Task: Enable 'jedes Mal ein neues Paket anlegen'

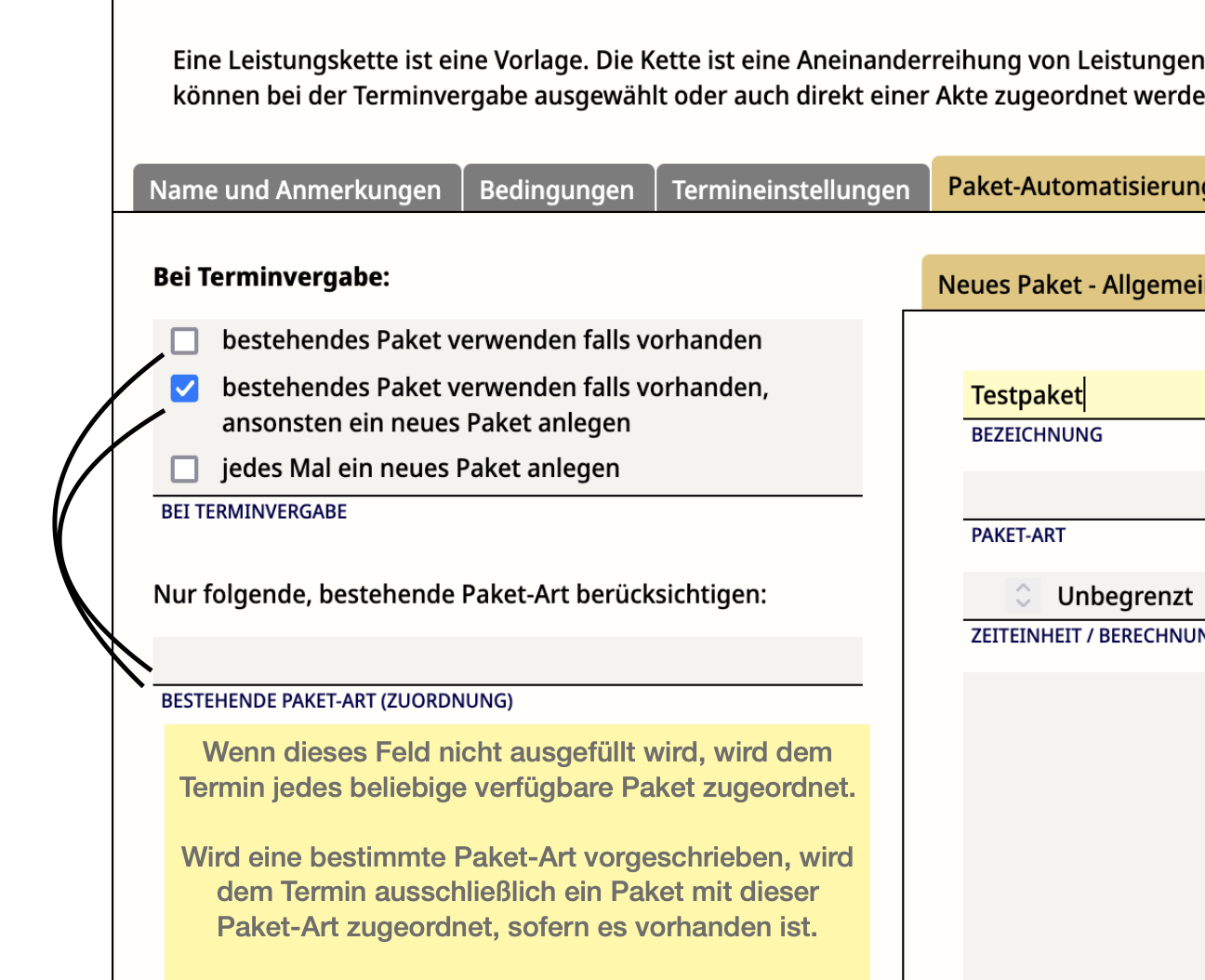Action: coord(185,469)
